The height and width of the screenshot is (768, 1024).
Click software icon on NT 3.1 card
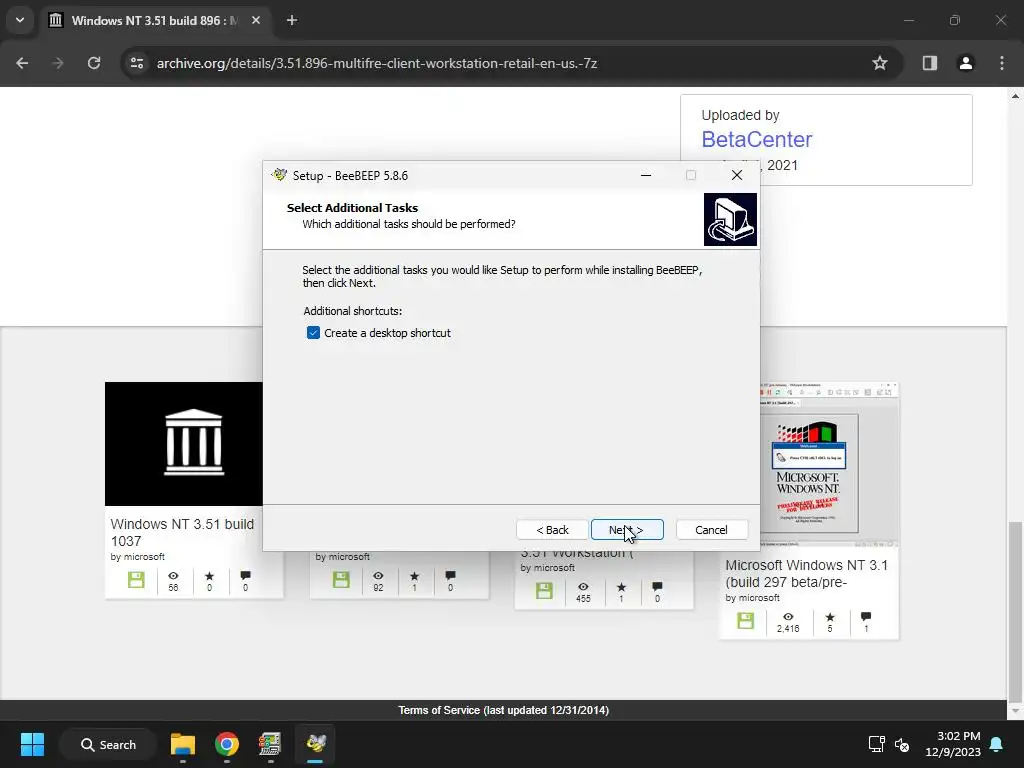[745, 620]
